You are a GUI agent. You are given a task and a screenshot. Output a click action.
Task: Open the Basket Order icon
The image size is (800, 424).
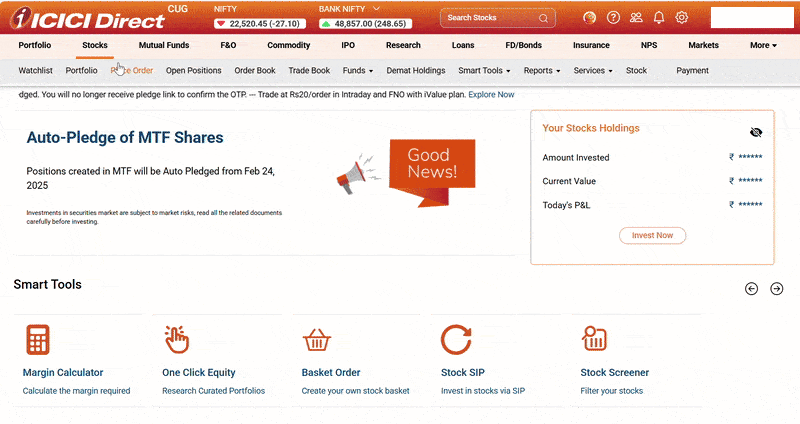click(317, 340)
